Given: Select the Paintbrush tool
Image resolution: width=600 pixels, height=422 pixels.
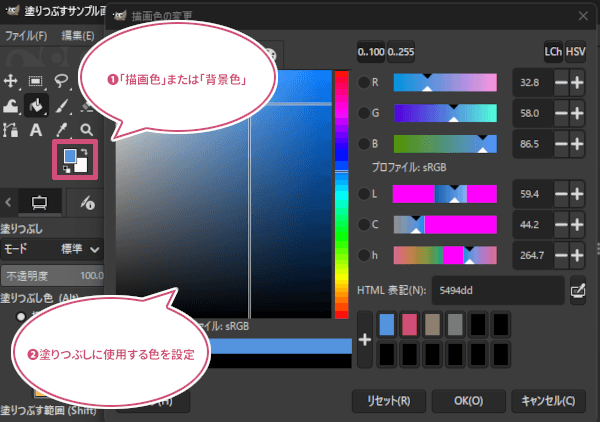Looking at the screenshot, I should pos(61,106).
